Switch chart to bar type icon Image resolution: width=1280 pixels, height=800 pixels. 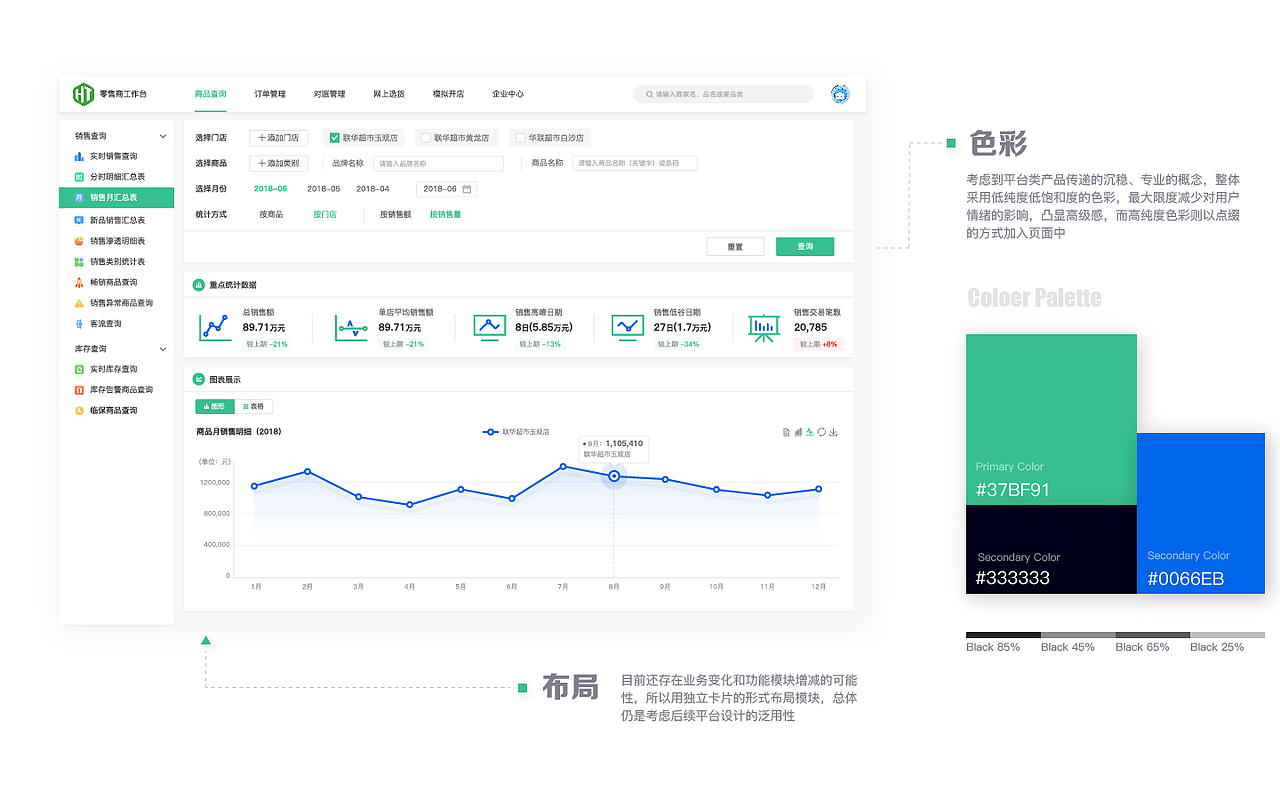pyautogui.click(x=798, y=432)
